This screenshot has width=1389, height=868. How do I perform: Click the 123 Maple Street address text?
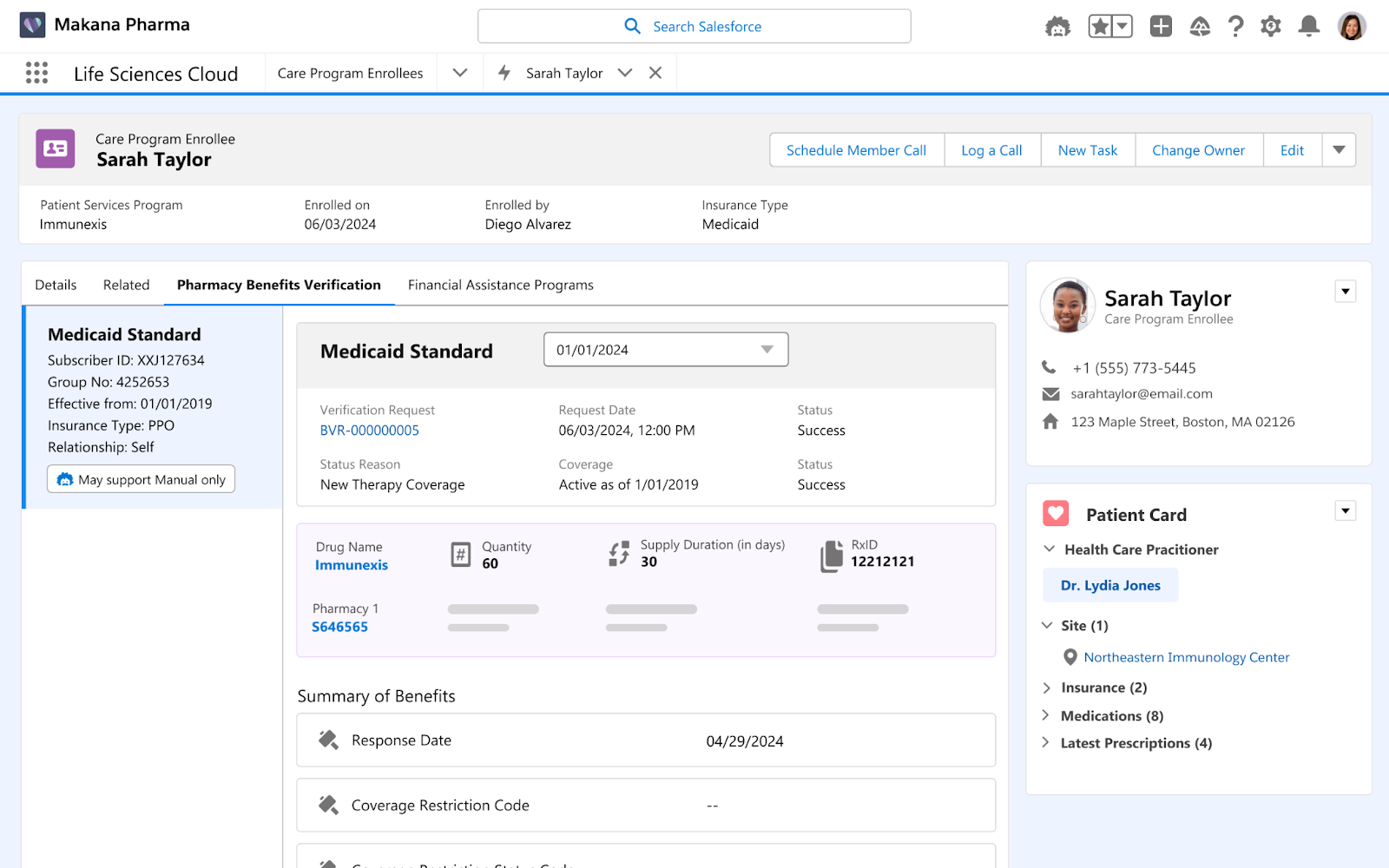pyautogui.click(x=1182, y=422)
